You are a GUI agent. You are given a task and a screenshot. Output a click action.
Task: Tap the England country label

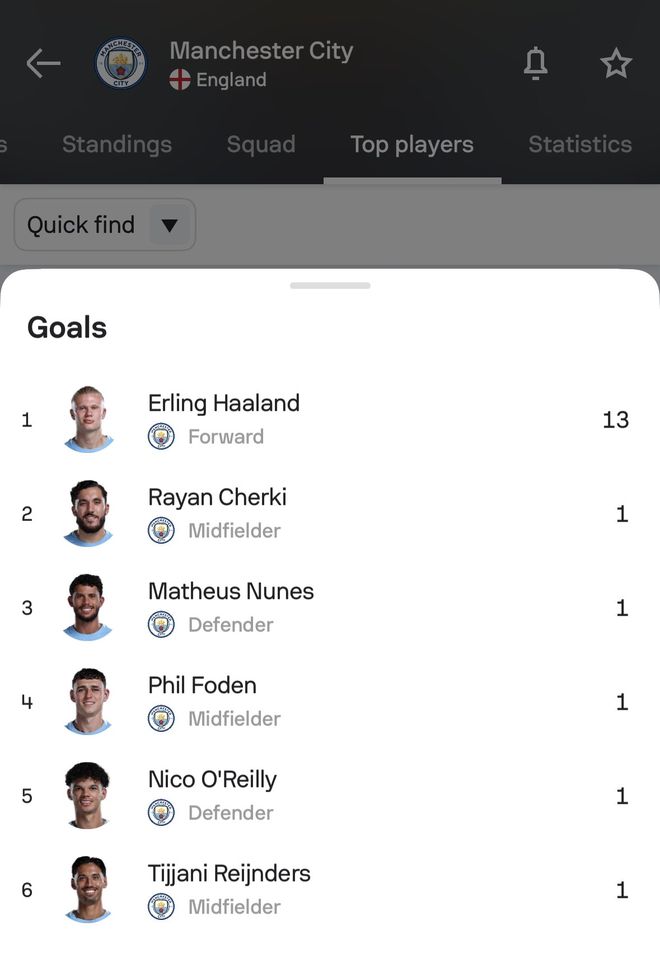pyautogui.click(x=231, y=80)
